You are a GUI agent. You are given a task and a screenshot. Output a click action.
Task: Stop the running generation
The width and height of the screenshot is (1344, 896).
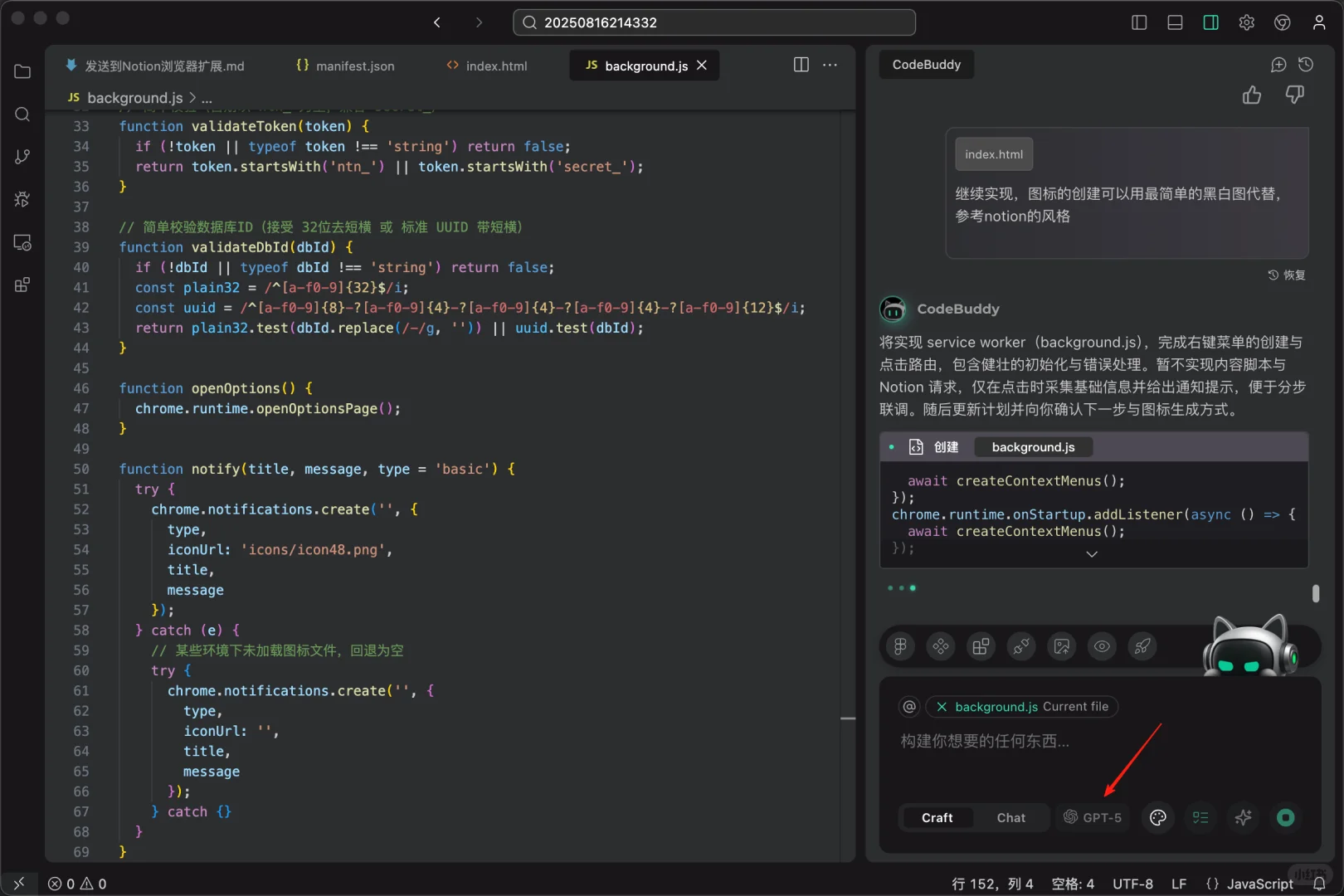coord(1286,818)
